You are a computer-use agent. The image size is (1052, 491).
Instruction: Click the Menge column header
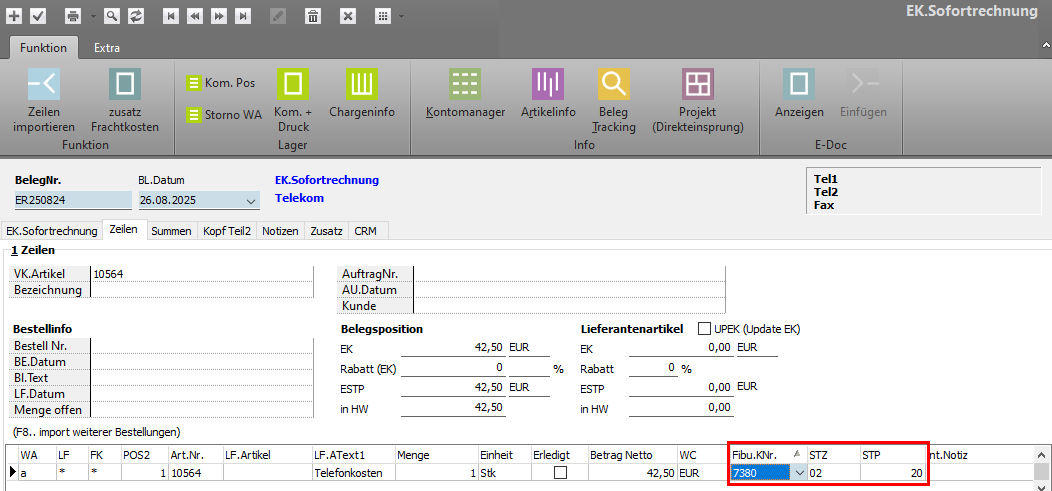click(x=436, y=455)
